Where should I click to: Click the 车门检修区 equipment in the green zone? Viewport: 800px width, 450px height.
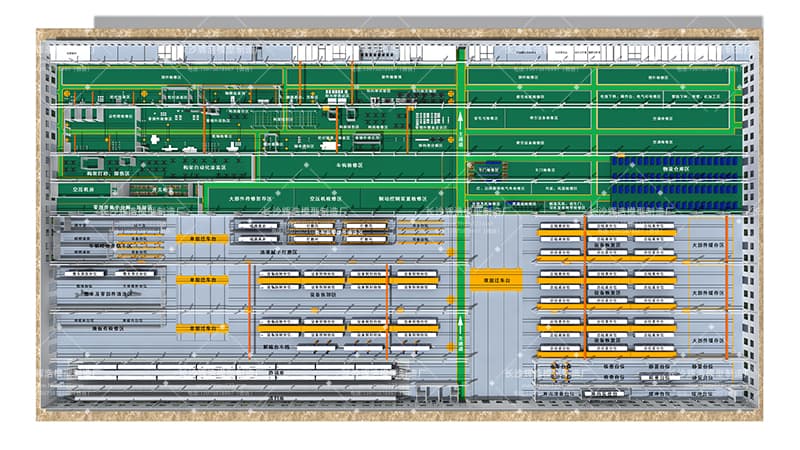pyautogui.click(x=488, y=169)
